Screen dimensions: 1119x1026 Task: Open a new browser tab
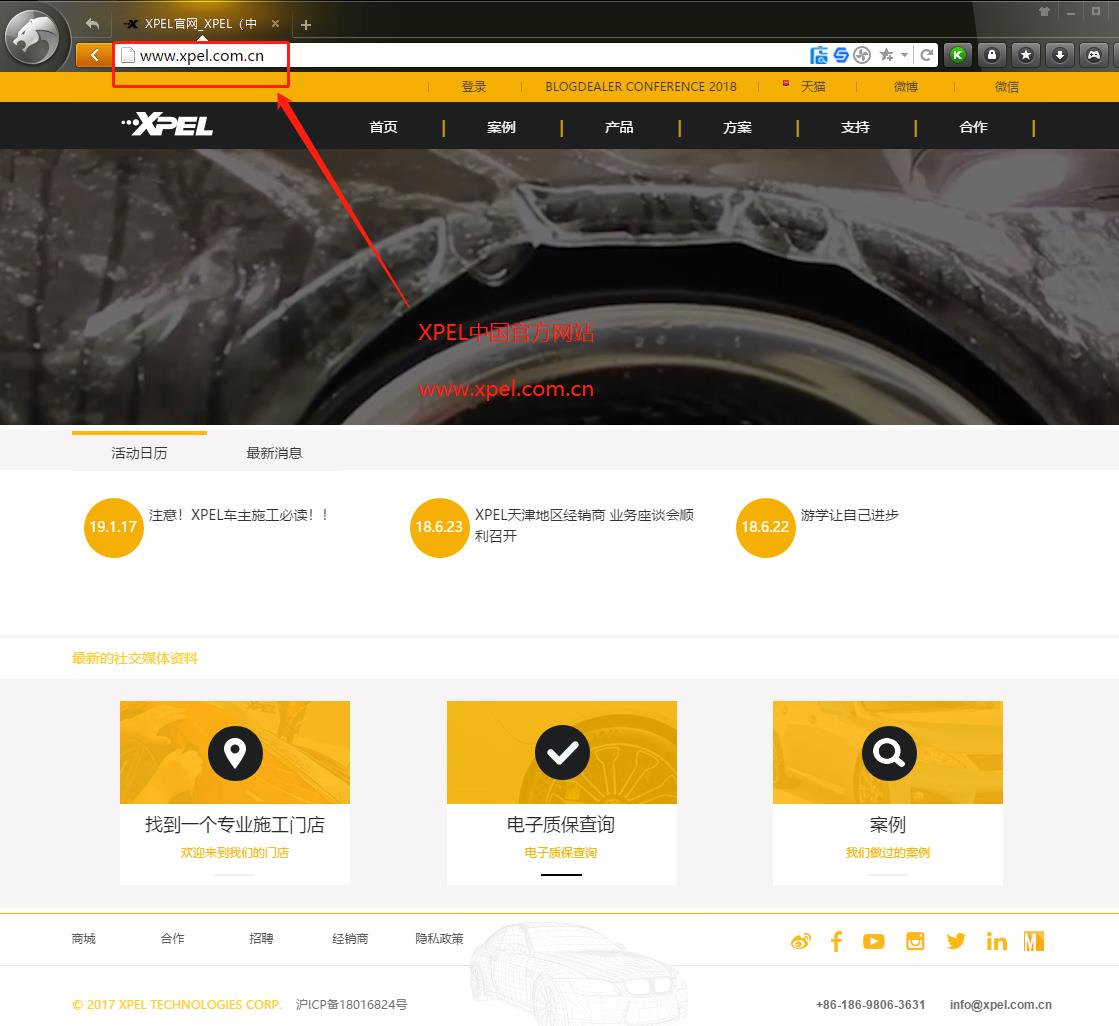tap(306, 25)
